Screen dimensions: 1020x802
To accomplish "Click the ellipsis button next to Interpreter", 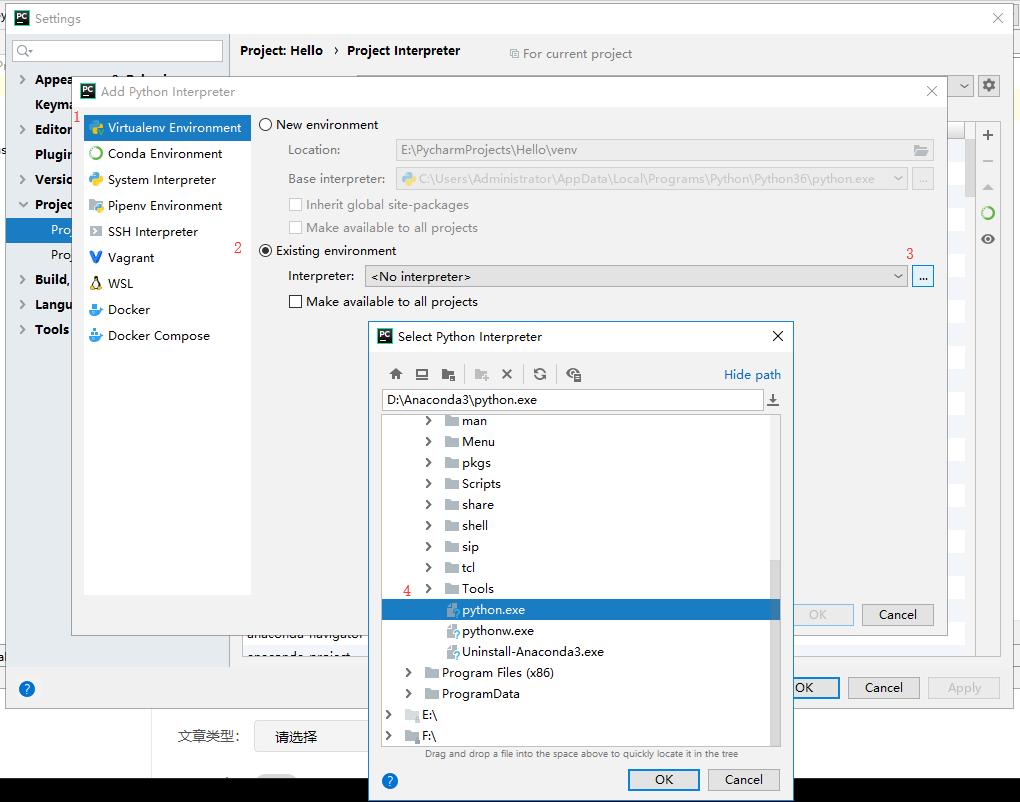I will (922, 276).
